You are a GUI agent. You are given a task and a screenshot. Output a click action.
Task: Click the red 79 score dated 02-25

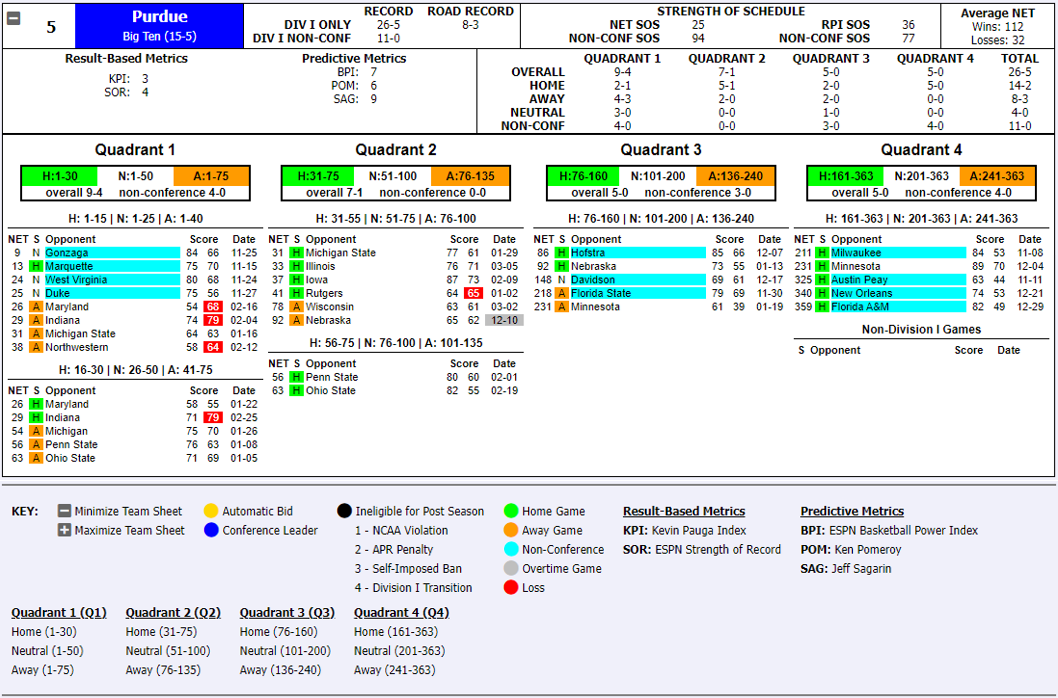tap(213, 417)
